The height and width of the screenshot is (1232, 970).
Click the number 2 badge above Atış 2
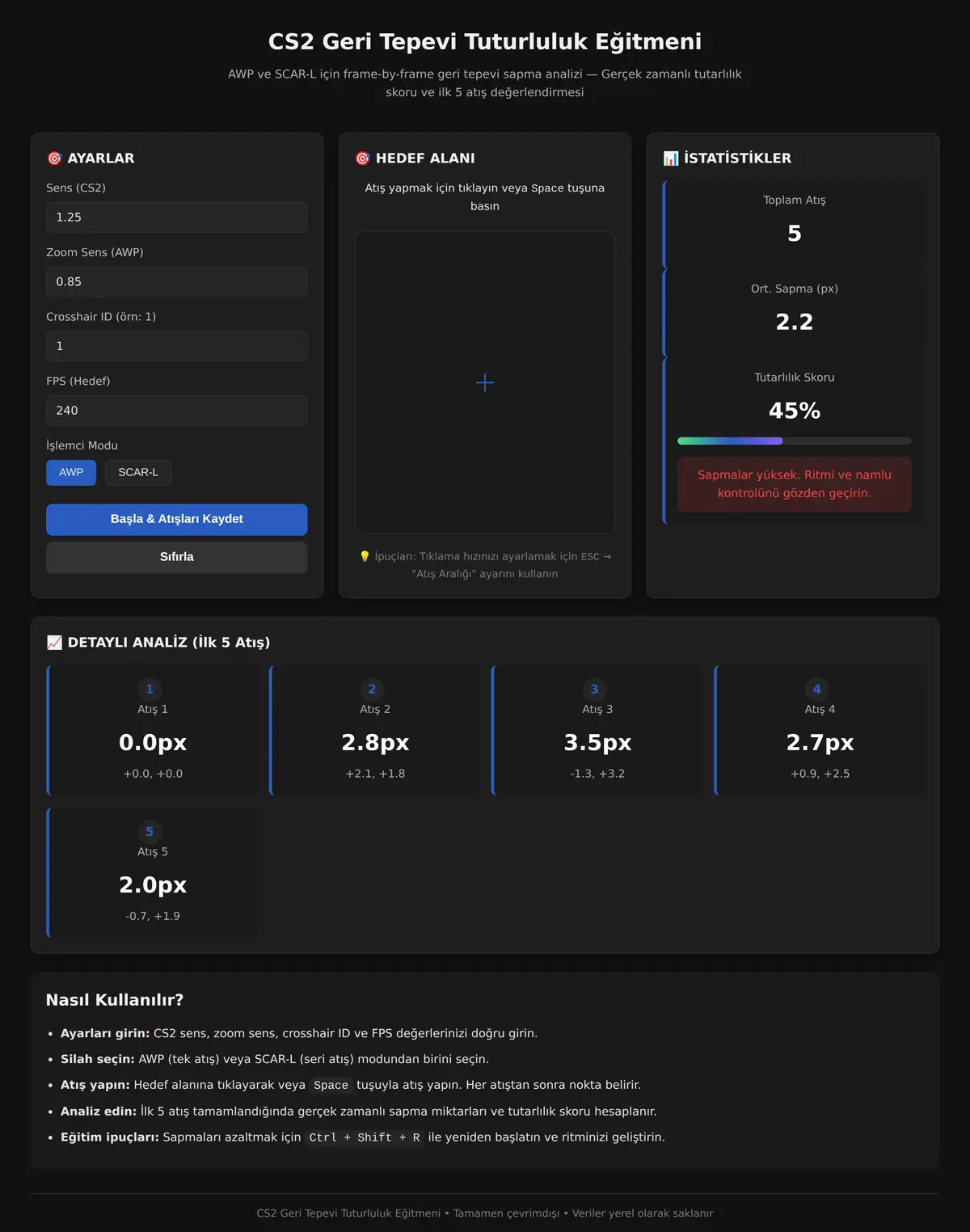[x=372, y=689]
